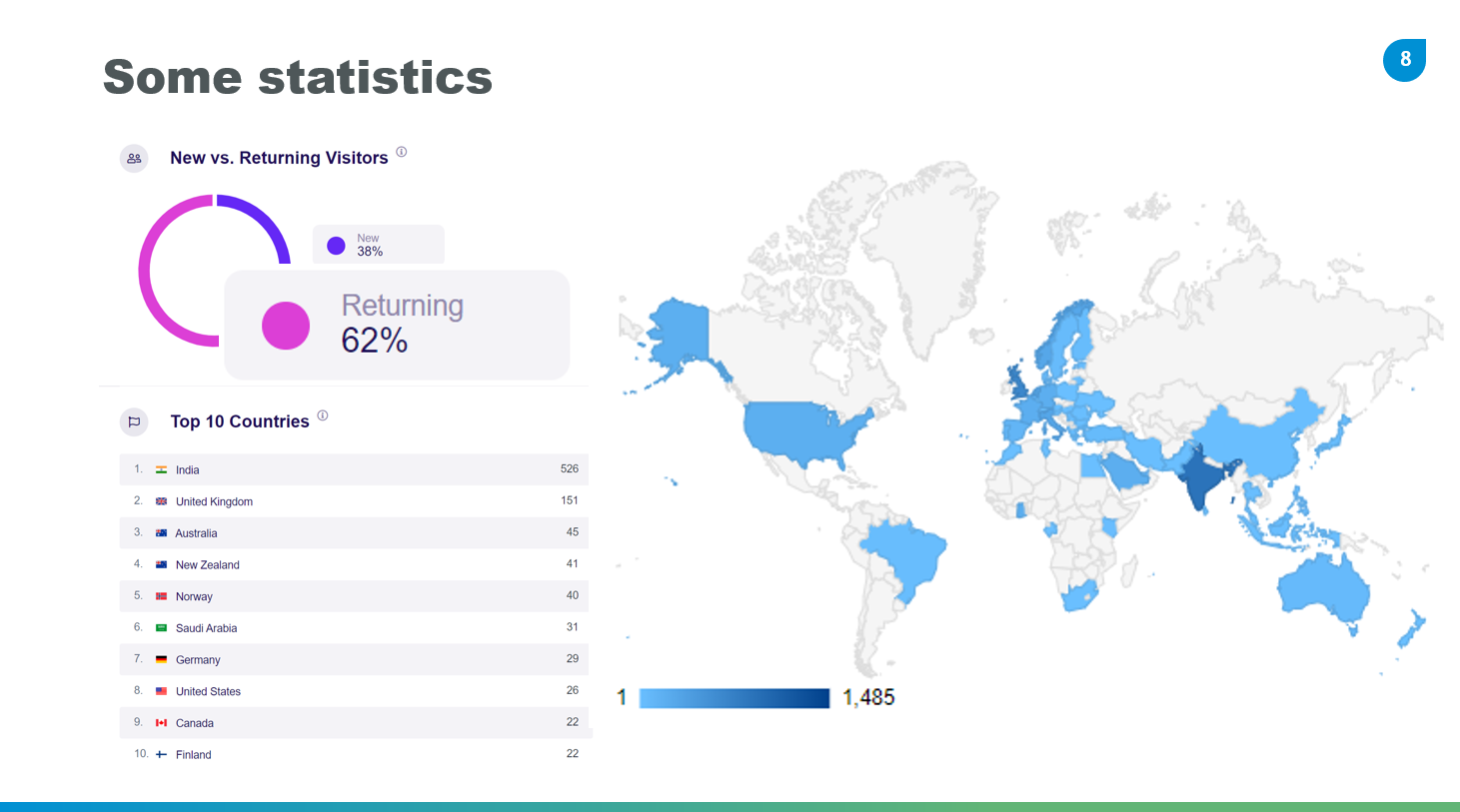
Task: Select the Norway row in Top 10 Countries
Action: pyautogui.click(x=354, y=596)
